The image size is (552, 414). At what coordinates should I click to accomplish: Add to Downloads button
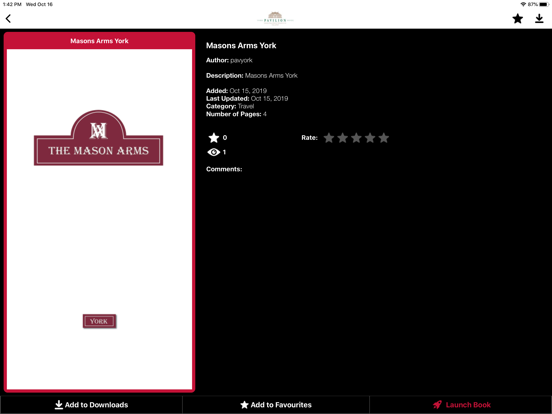92,405
